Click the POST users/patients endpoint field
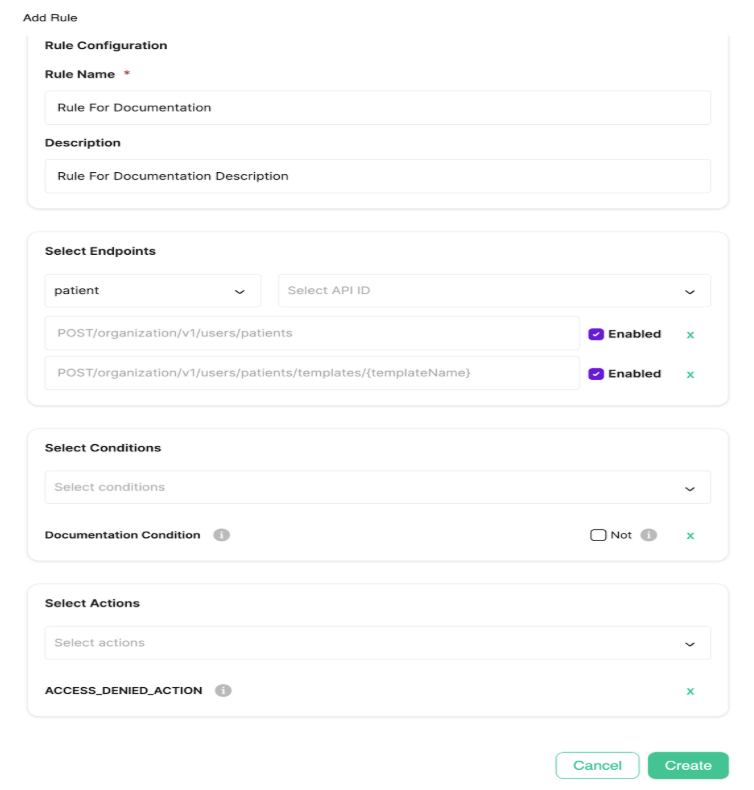Image resolution: width=754 pixels, height=790 pixels. click(x=312, y=333)
